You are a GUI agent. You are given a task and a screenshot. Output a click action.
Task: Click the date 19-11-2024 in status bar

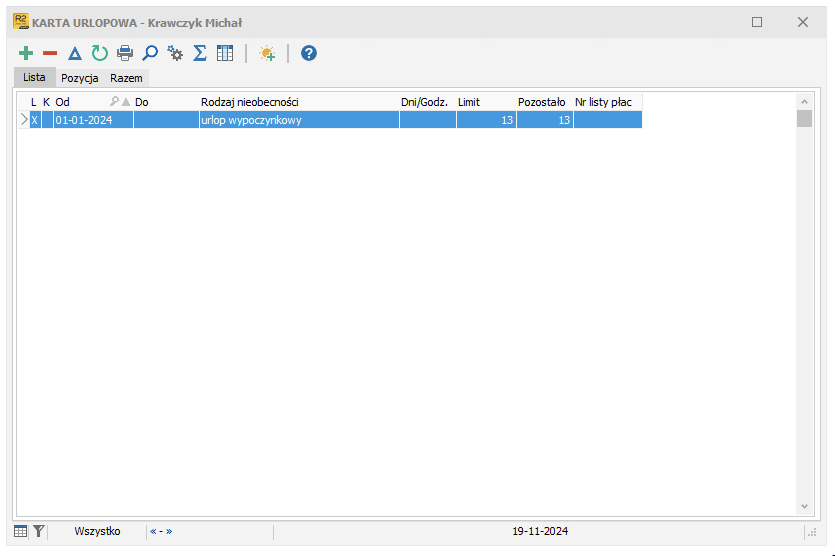[x=540, y=531]
